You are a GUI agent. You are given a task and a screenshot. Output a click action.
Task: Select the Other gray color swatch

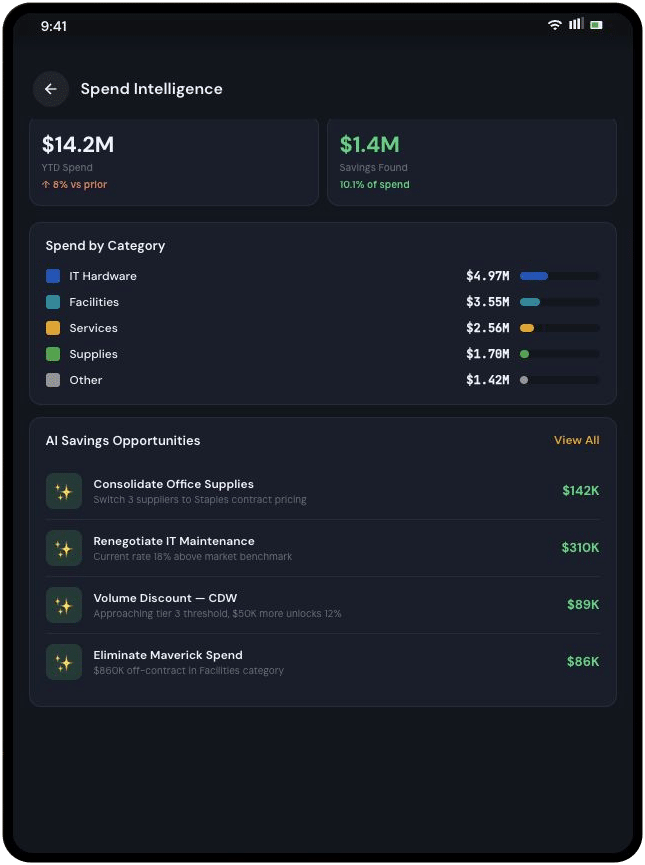[53, 380]
